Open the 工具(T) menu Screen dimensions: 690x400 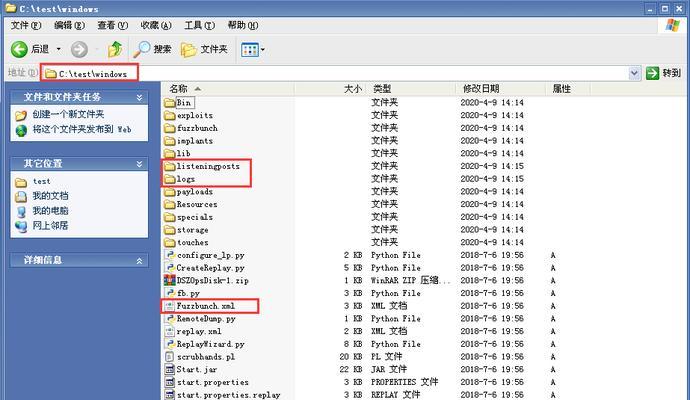pos(199,26)
